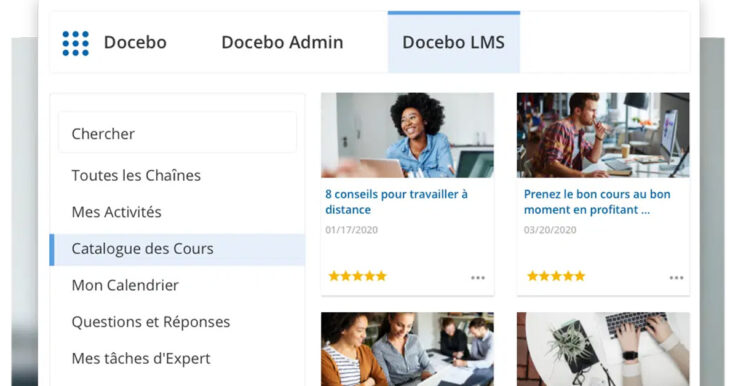Open thumbnail of smiling woman course
The width and height of the screenshot is (738, 386).
(x=408, y=135)
